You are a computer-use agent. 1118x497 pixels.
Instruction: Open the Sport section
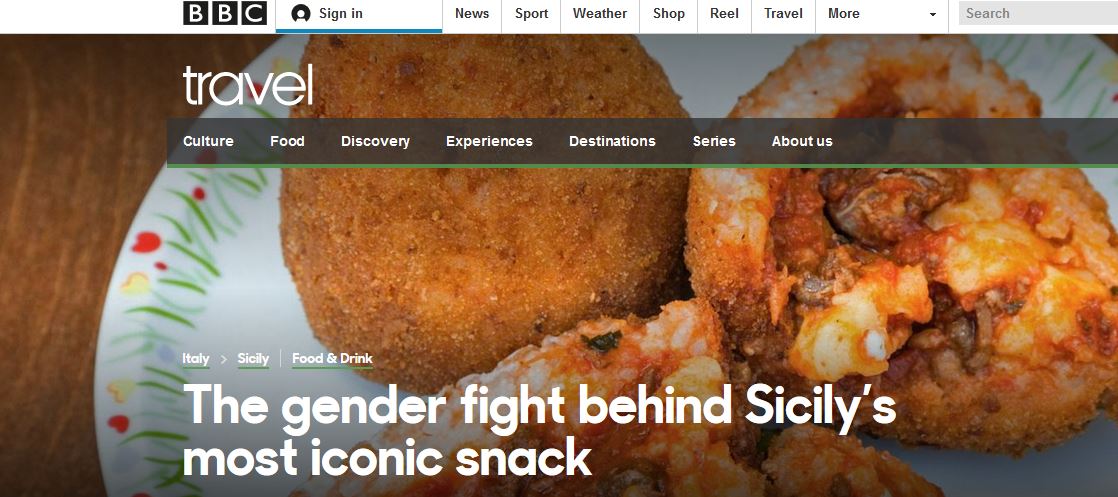531,14
